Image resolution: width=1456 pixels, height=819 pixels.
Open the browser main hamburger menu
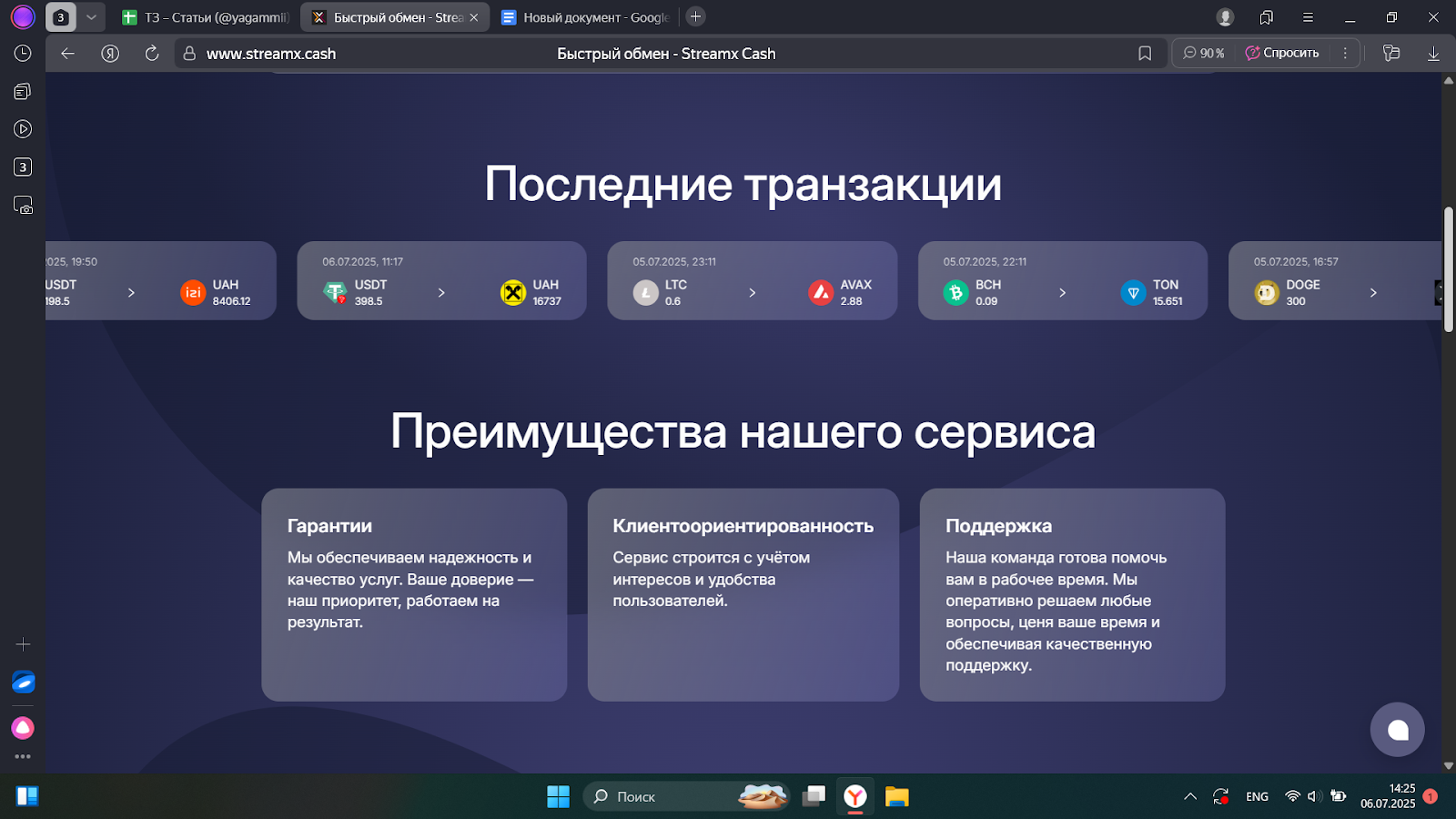click(1308, 17)
